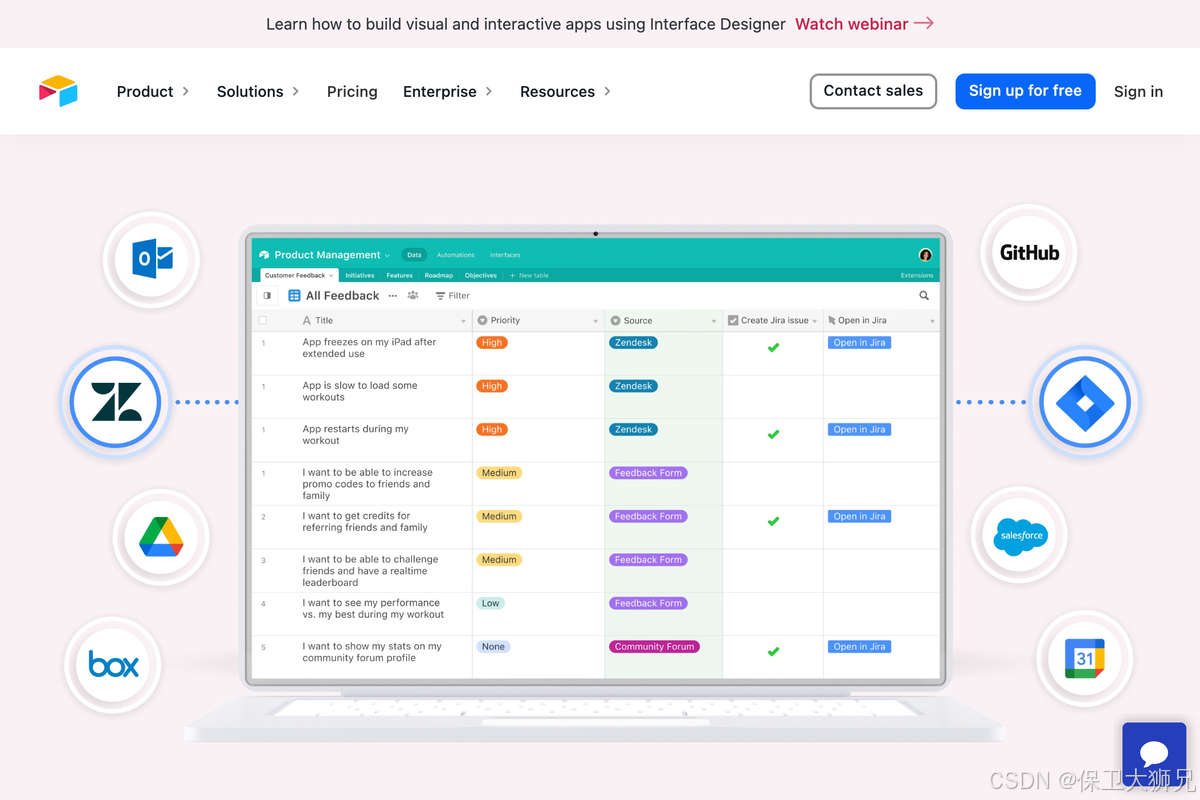Toggle Jira checkmark for community forum stats row
Image resolution: width=1200 pixels, height=800 pixels.
[x=773, y=651]
